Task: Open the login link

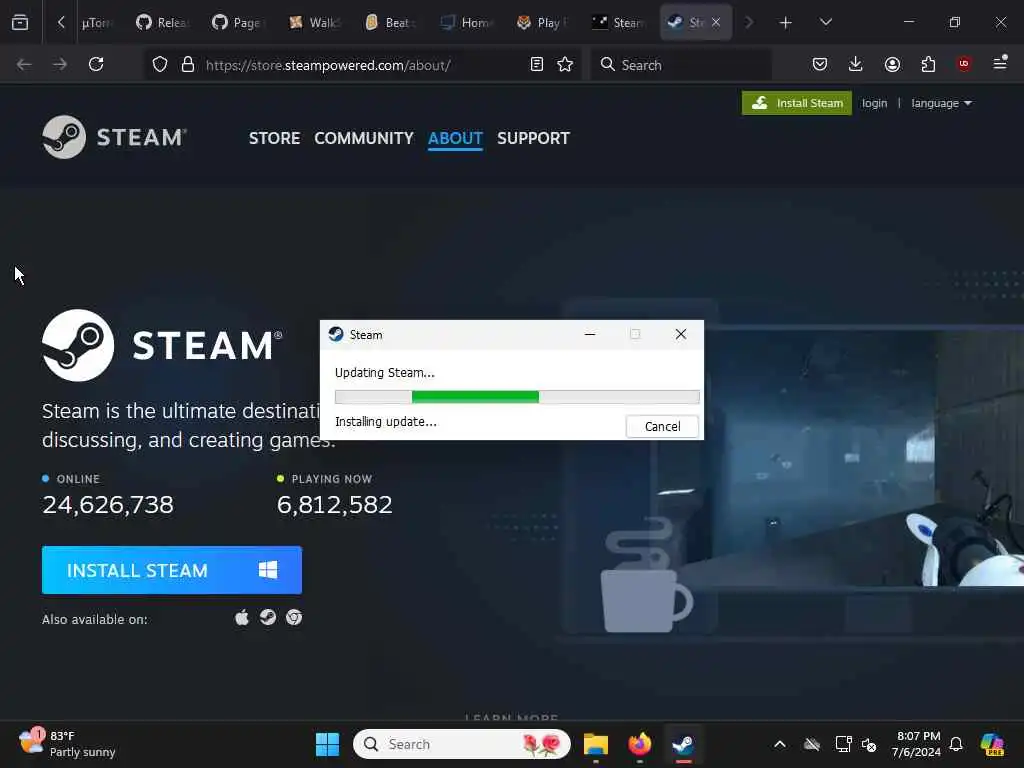Action: pyautogui.click(x=874, y=103)
